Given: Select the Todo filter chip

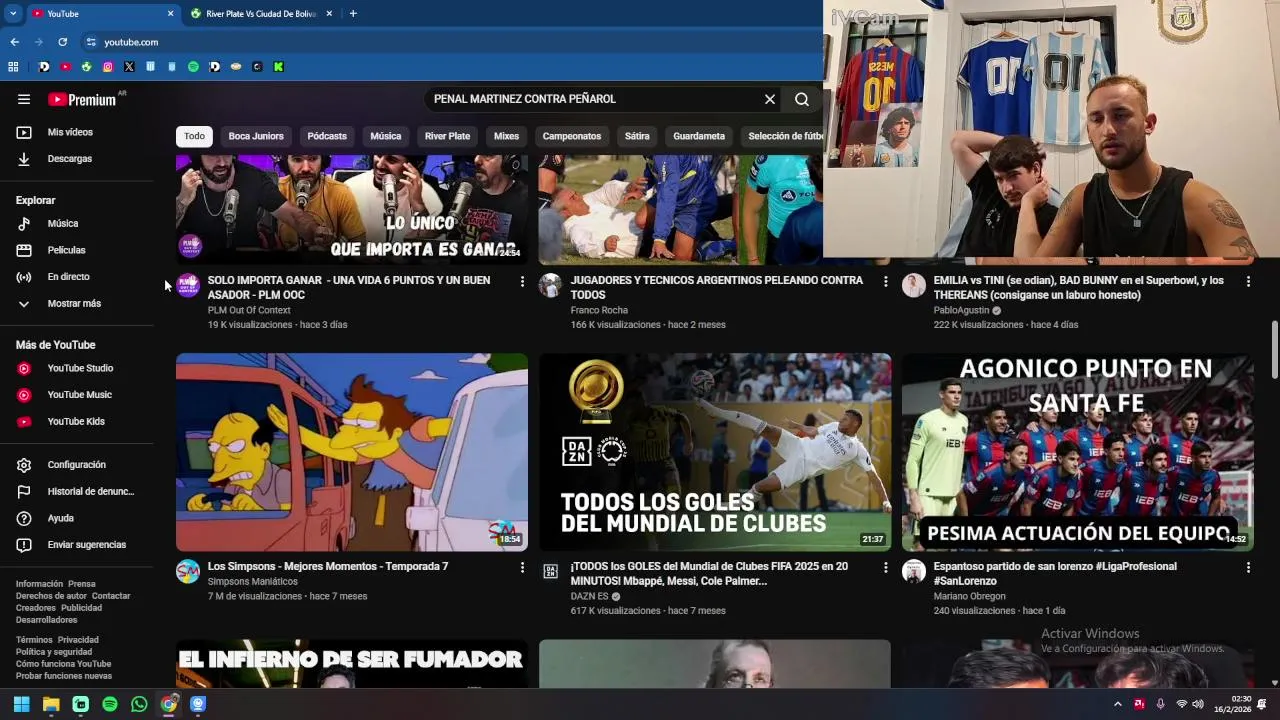Looking at the screenshot, I should [x=194, y=136].
